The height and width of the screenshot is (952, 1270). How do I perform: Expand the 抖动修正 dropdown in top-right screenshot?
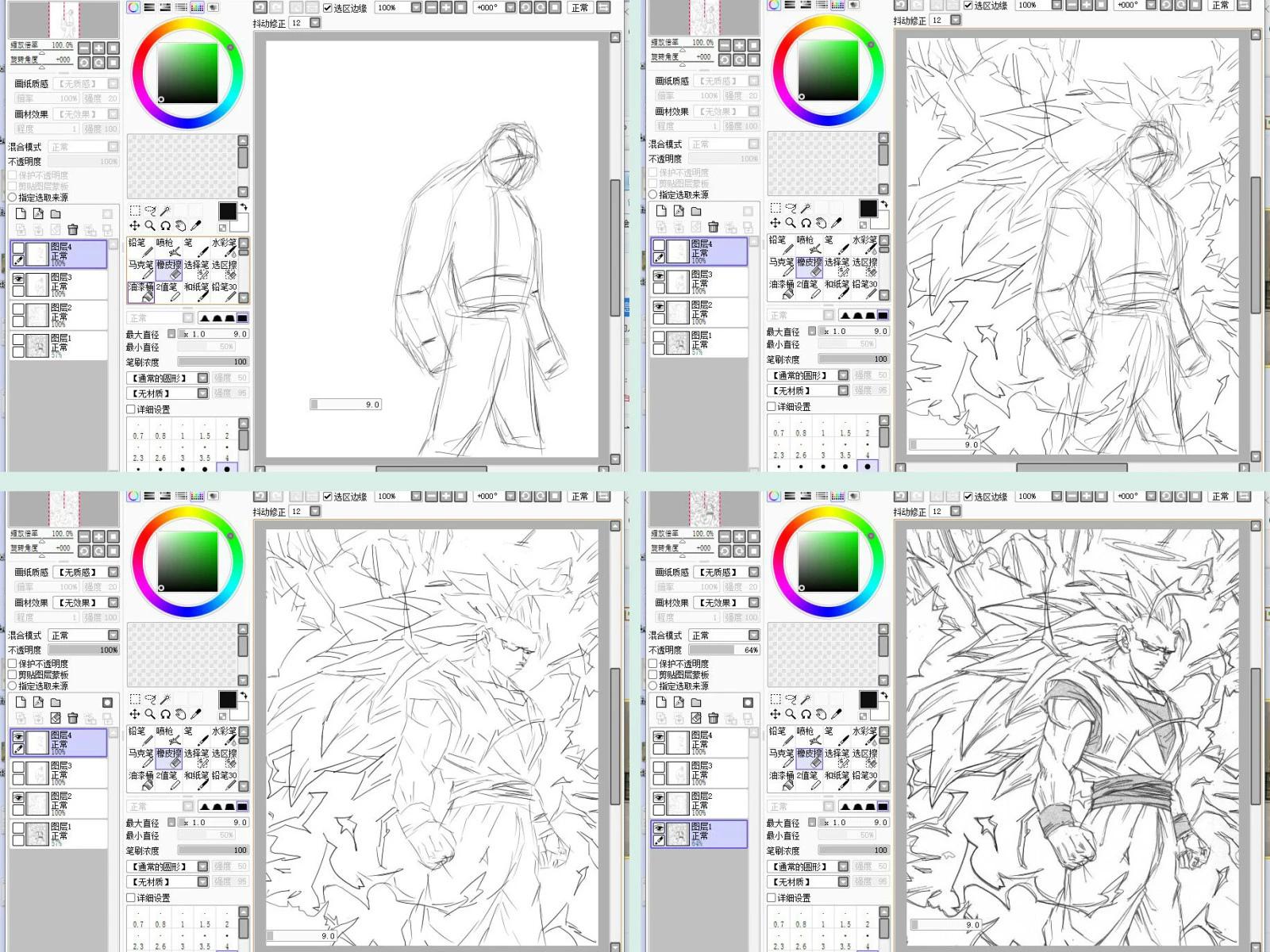pos(956,21)
